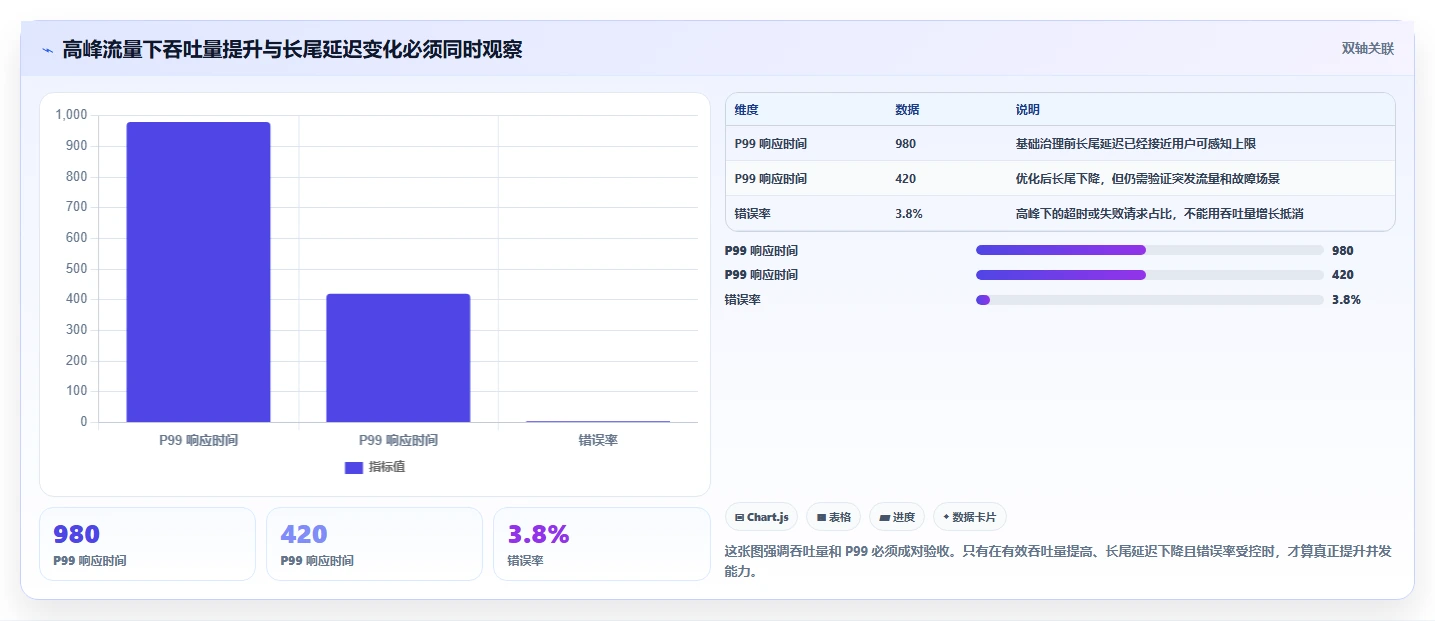
Task: Click the 数据 column header
Action: 907,110
